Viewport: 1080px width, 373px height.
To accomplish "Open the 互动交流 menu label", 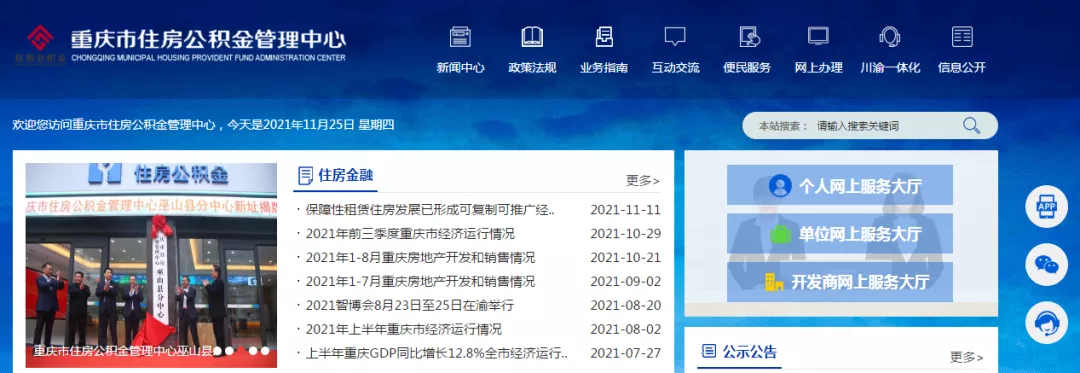I will (676, 67).
